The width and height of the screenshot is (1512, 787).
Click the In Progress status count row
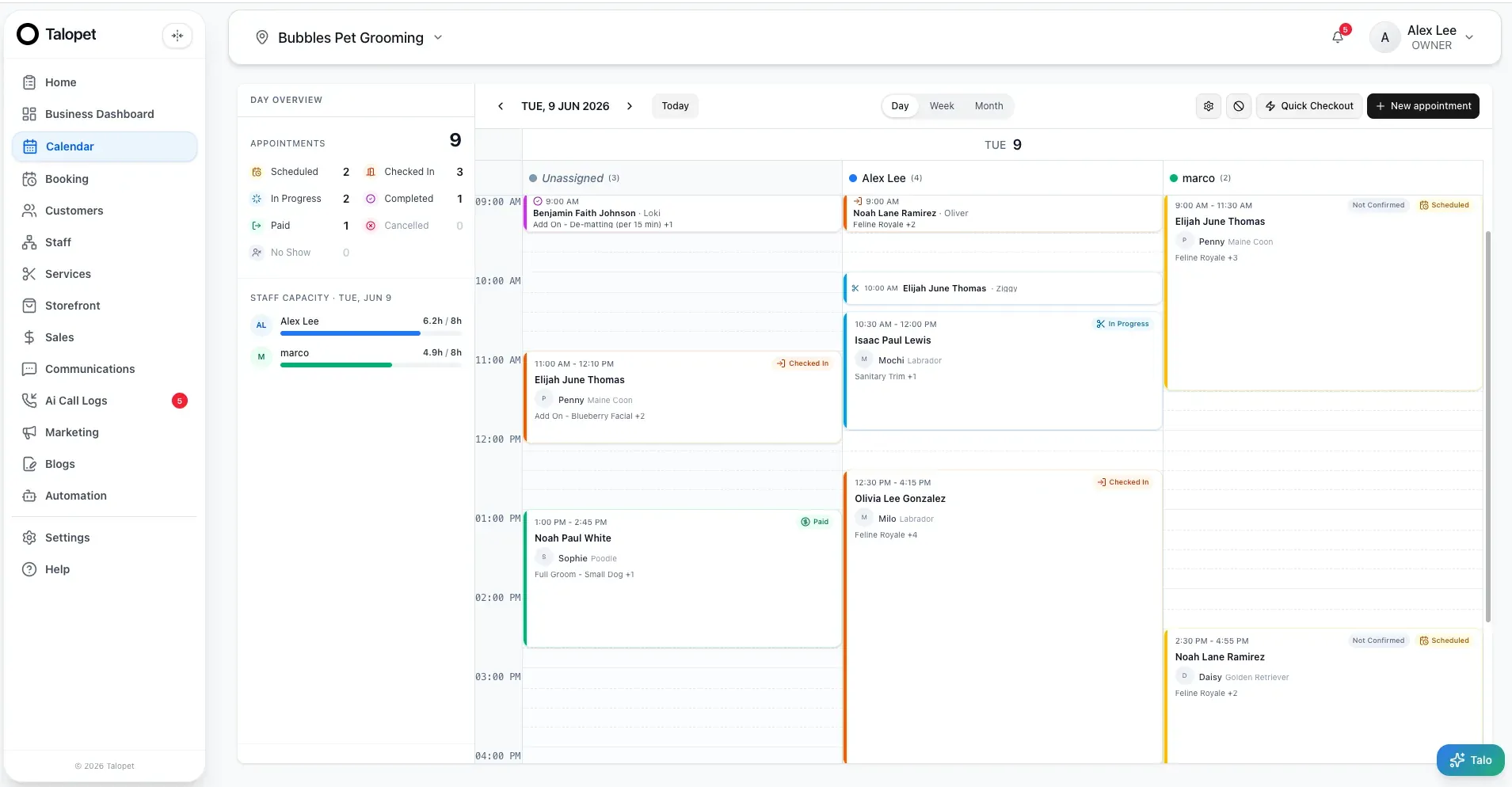point(301,199)
